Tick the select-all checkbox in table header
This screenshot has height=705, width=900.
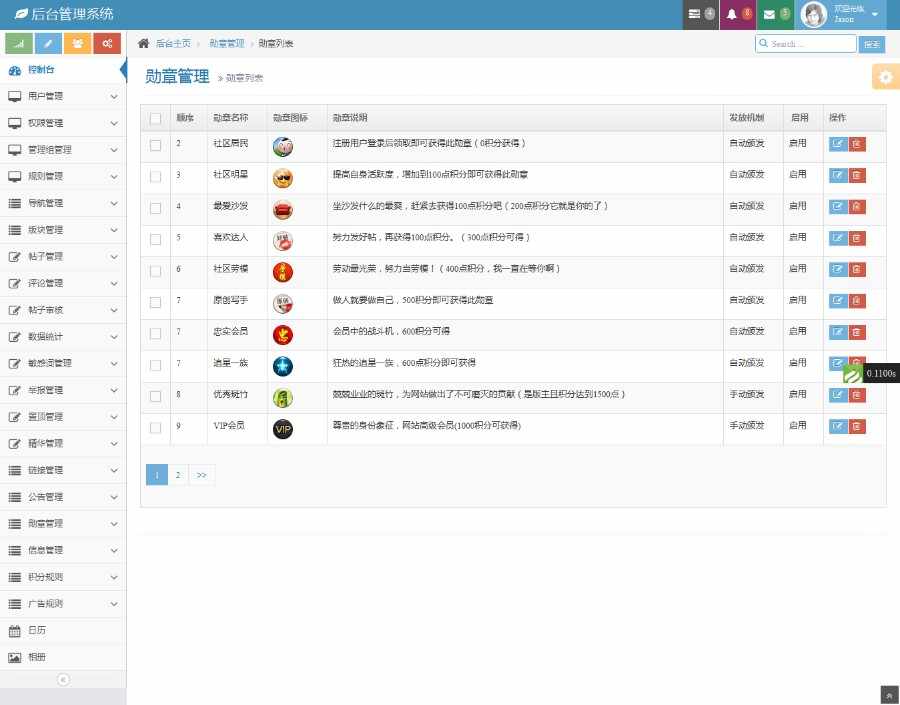(x=156, y=118)
